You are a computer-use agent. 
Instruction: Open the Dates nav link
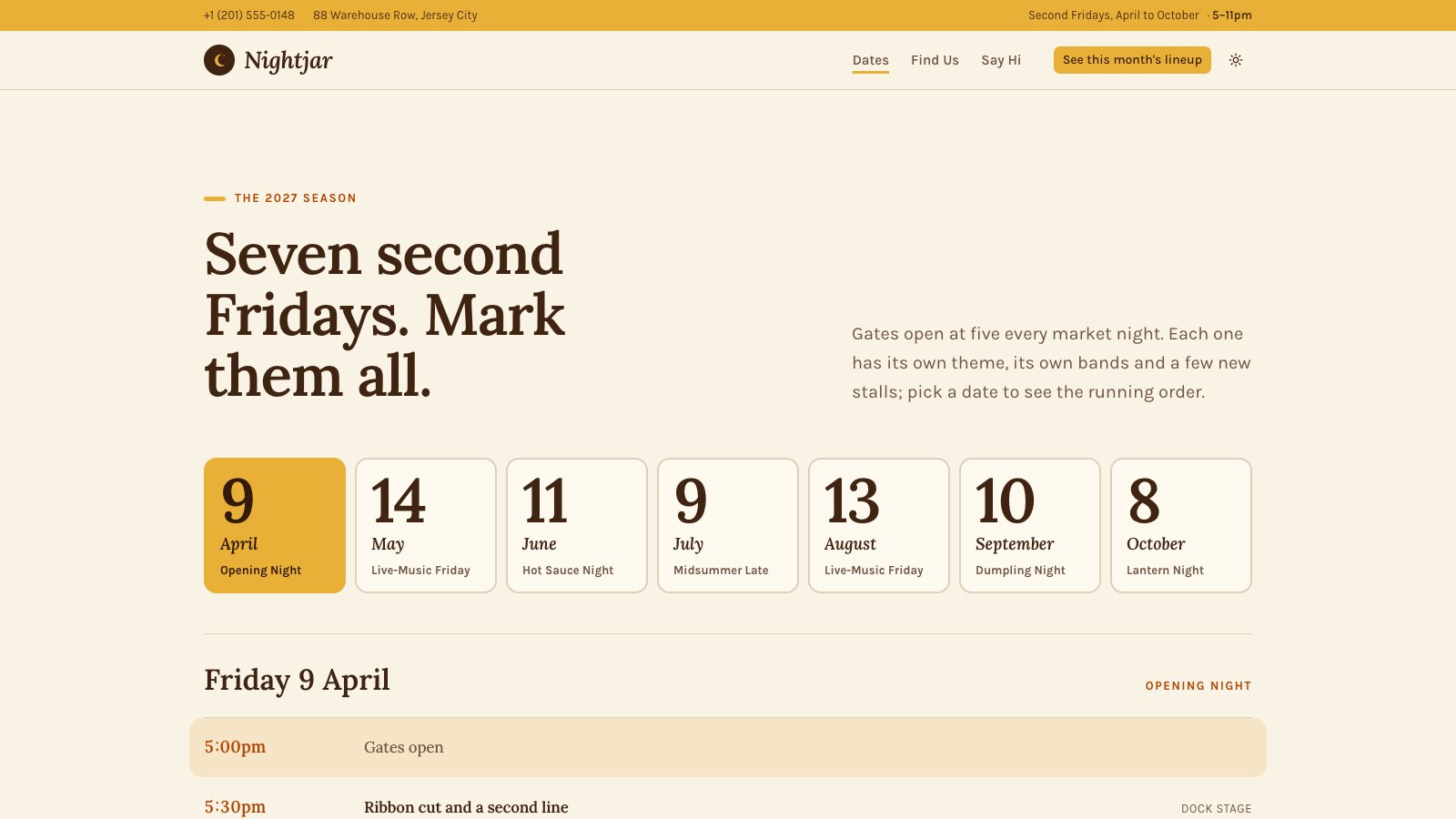click(x=871, y=60)
